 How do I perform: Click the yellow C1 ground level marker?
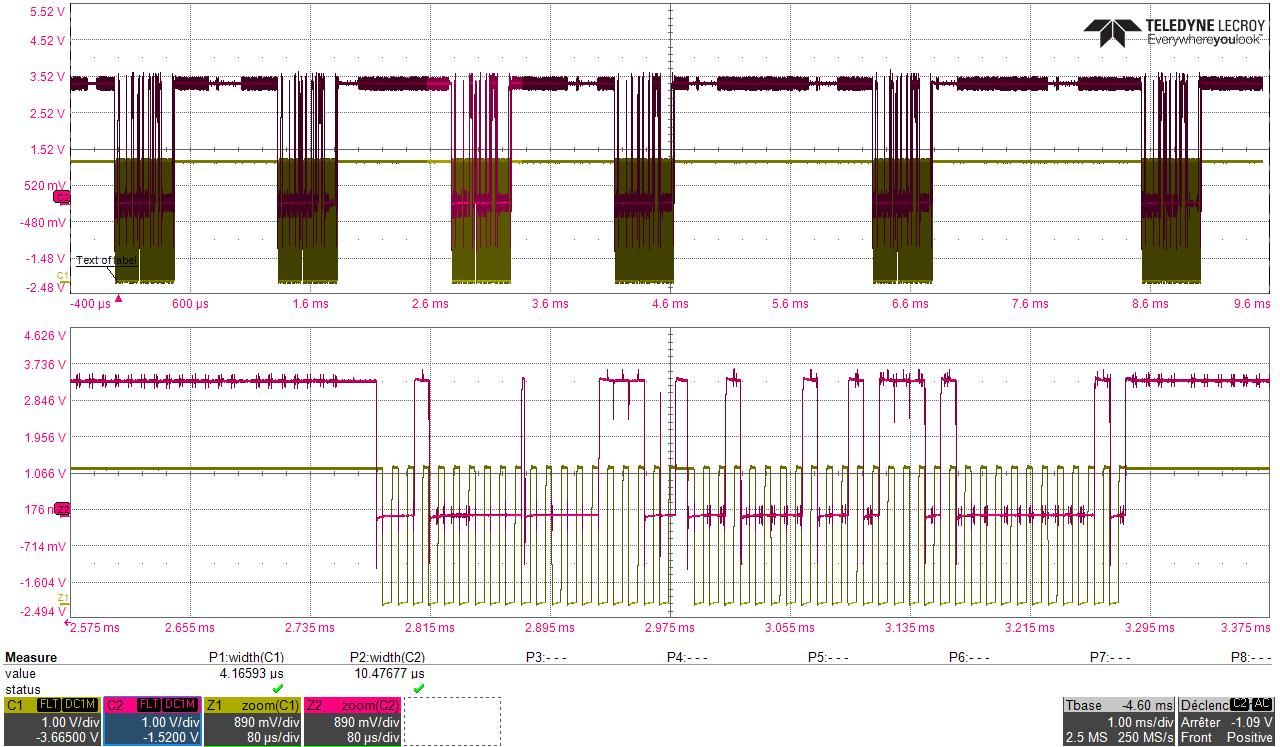pyautogui.click(x=62, y=276)
